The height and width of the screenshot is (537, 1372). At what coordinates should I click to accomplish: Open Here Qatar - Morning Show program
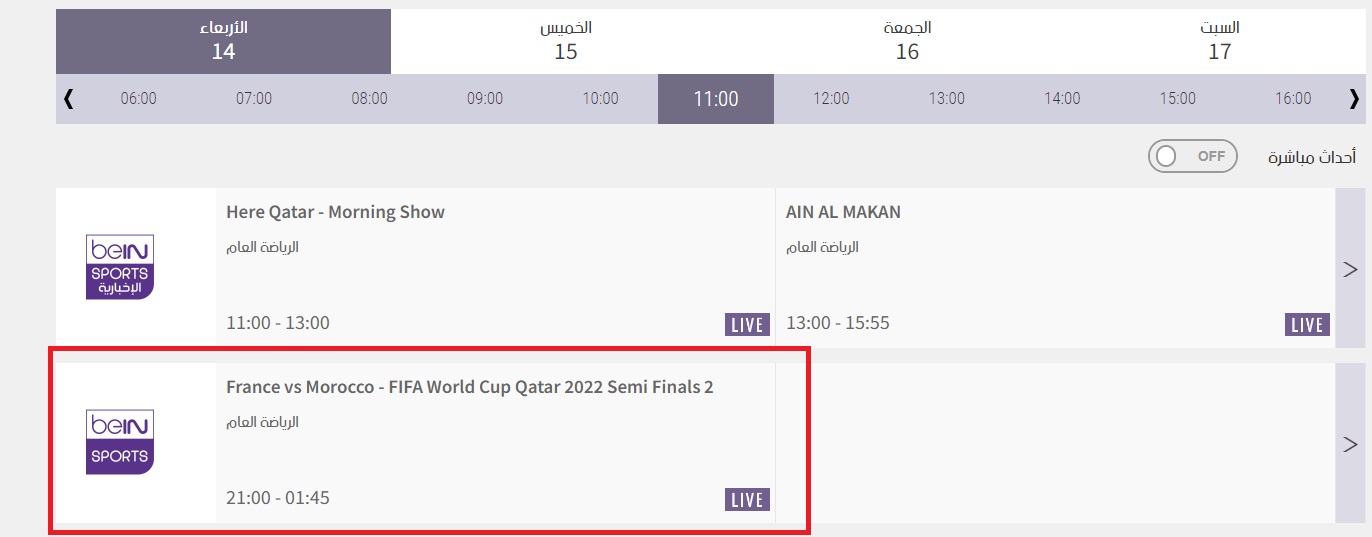[335, 212]
